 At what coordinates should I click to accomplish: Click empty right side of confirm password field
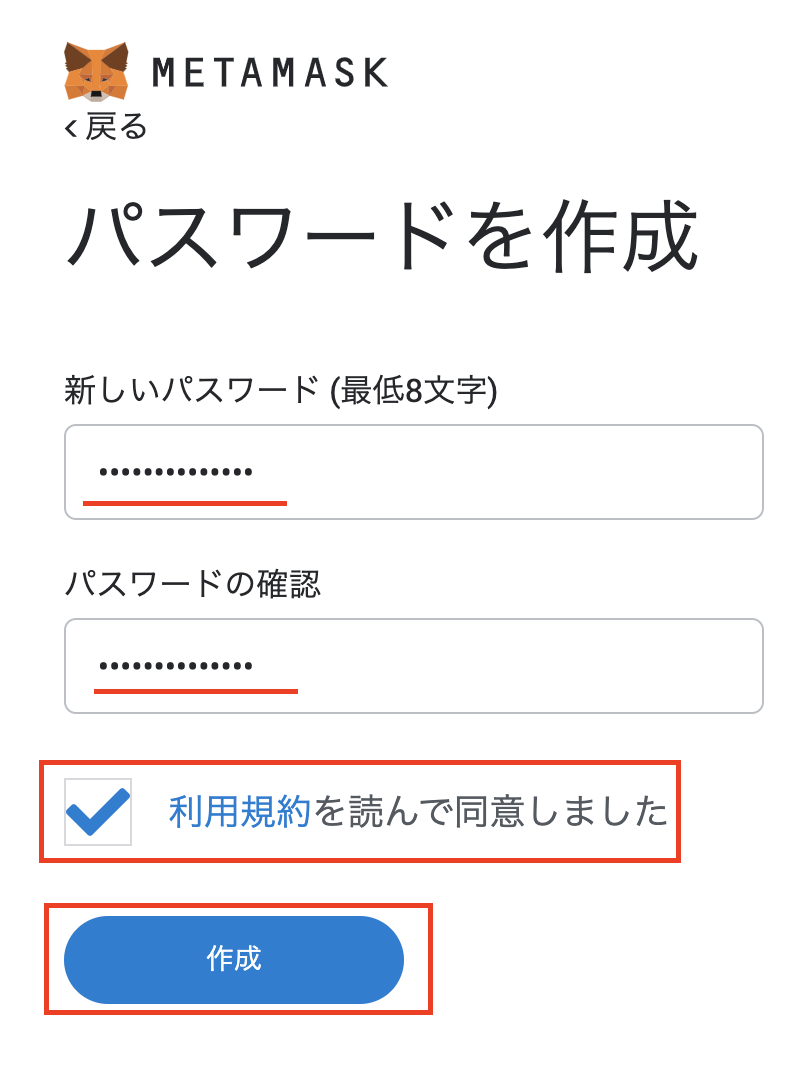coord(600,666)
